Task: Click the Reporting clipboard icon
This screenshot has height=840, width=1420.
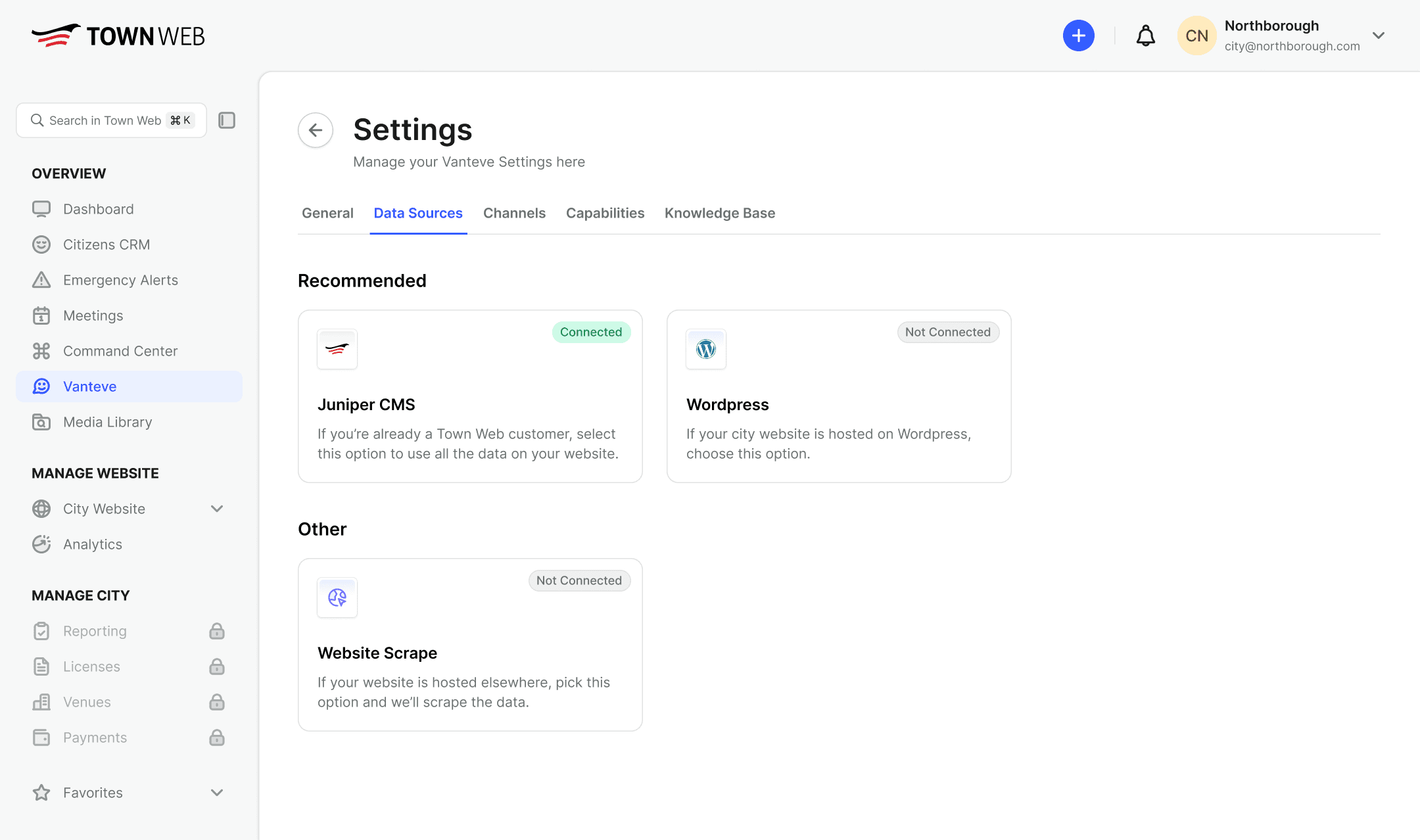Action: [41, 631]
